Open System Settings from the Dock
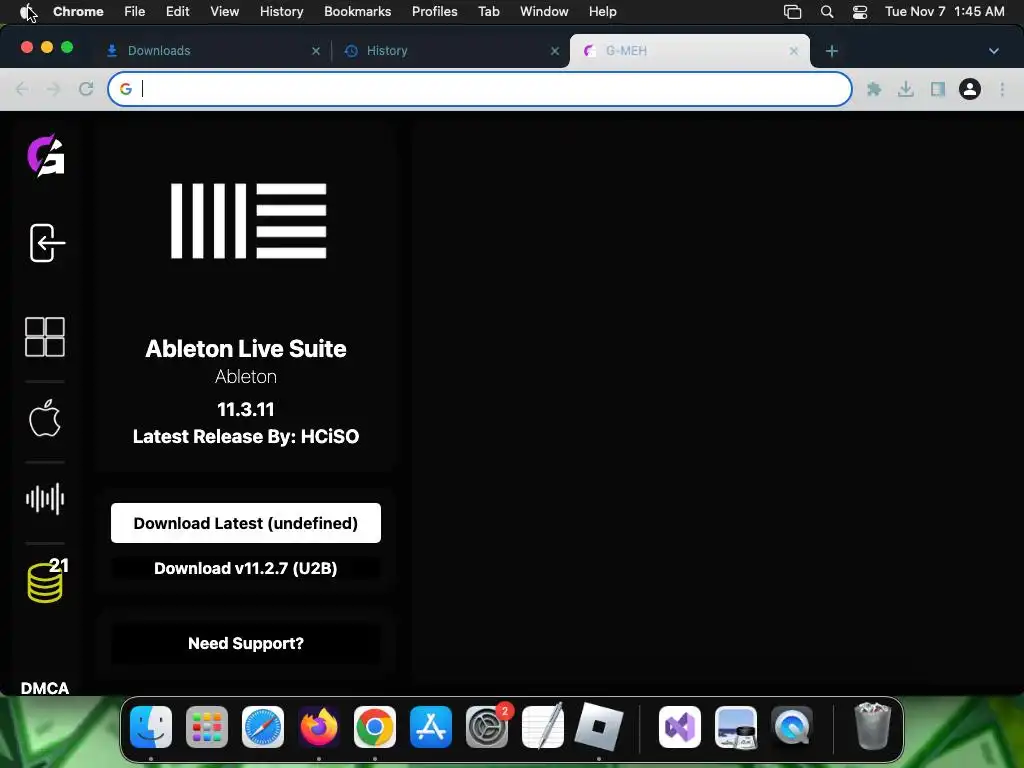 (487, 727)
